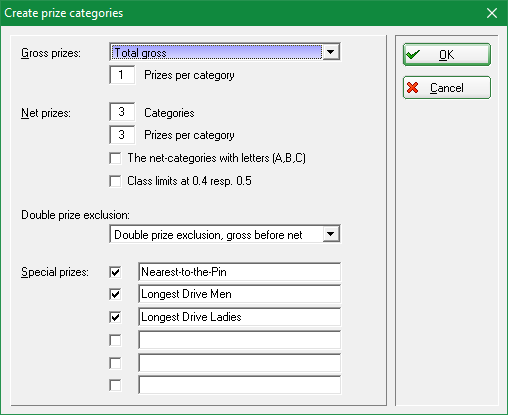The width and height of the screenshot is (508, 415).
Task: Check the fifth special prize checkbox
Action: 115,363
